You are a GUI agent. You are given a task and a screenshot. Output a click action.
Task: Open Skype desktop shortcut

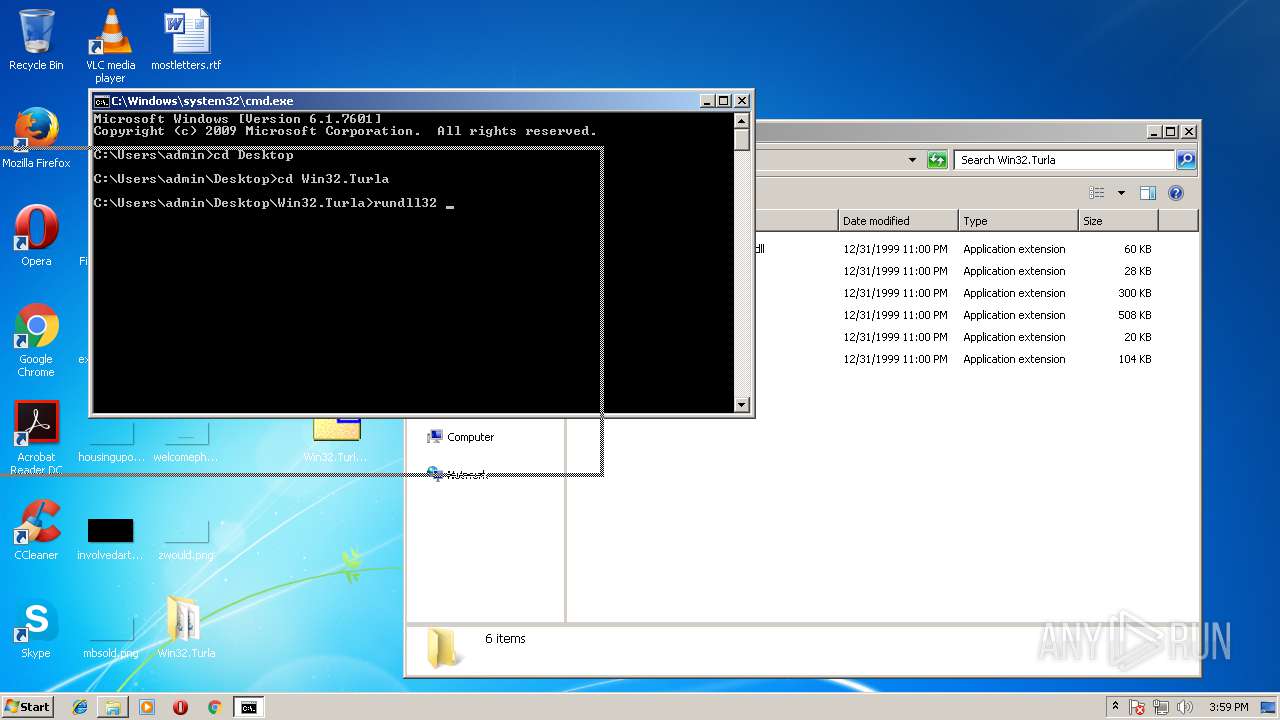tap(36, 628)
